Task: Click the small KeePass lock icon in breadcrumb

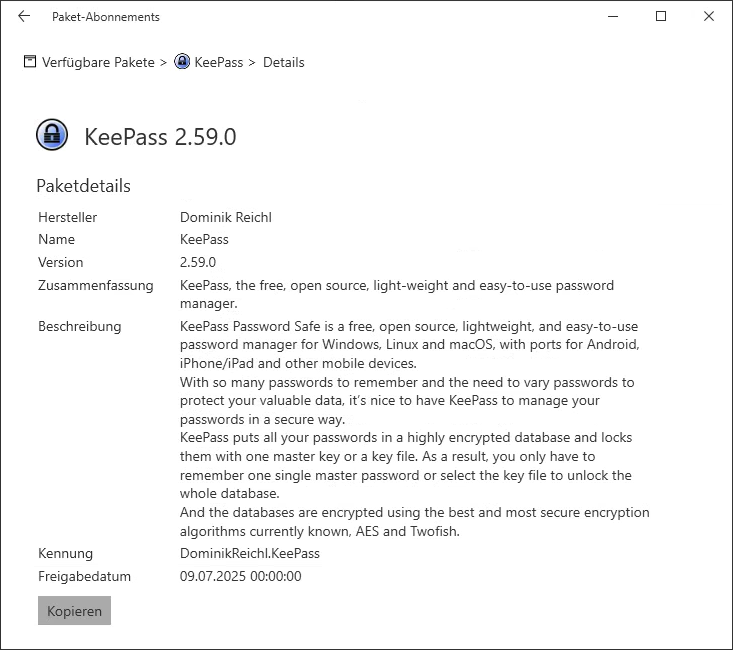Action: [182, 62]
